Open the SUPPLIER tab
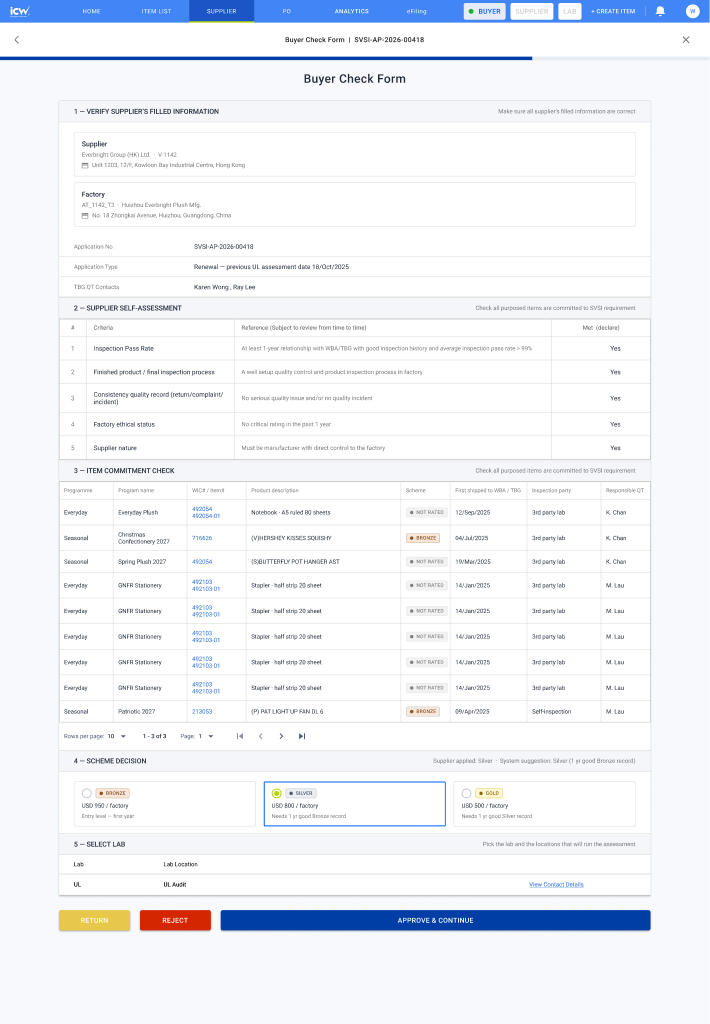 click(x=221, y=11)
